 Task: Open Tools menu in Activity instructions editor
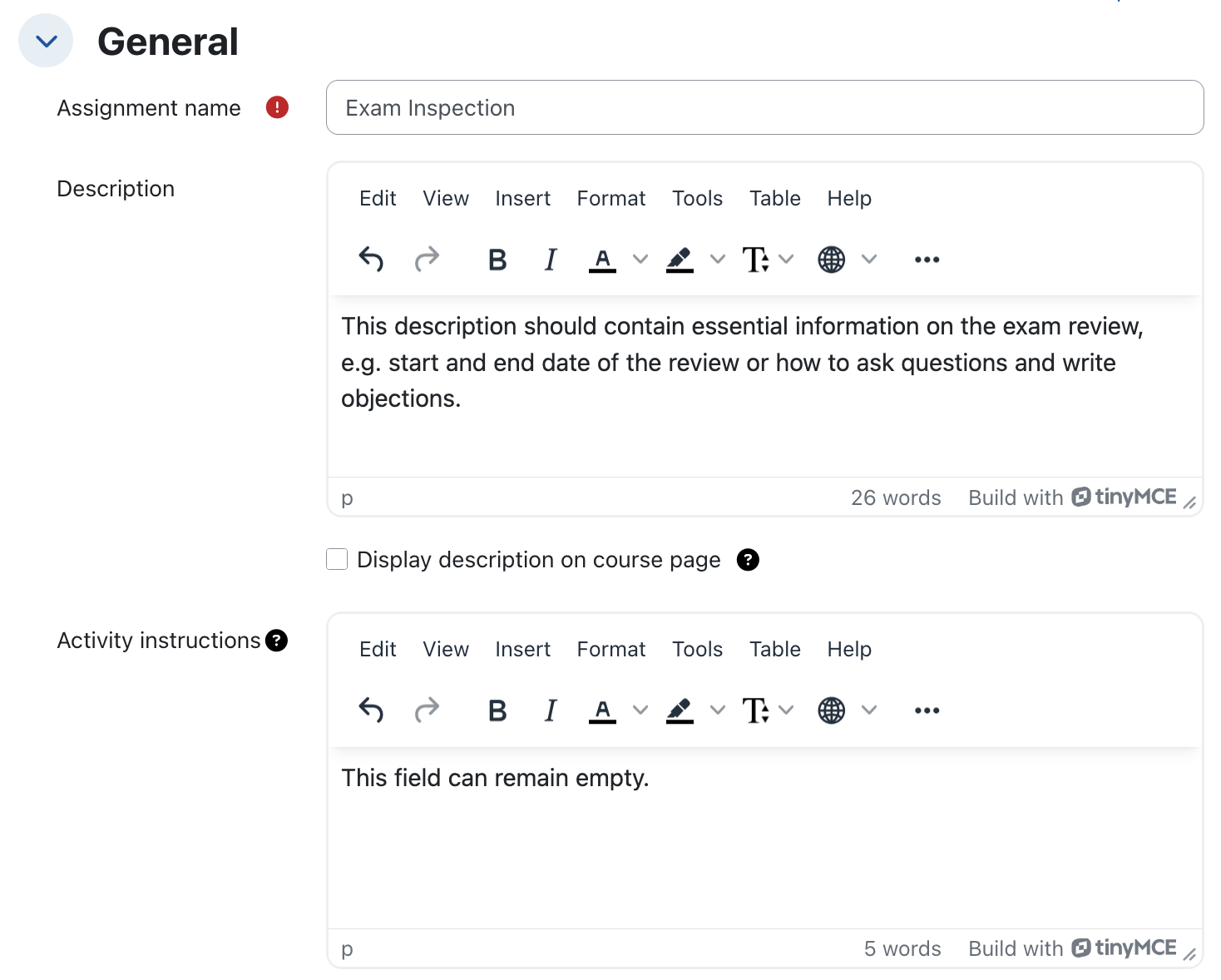pos(697,649)
